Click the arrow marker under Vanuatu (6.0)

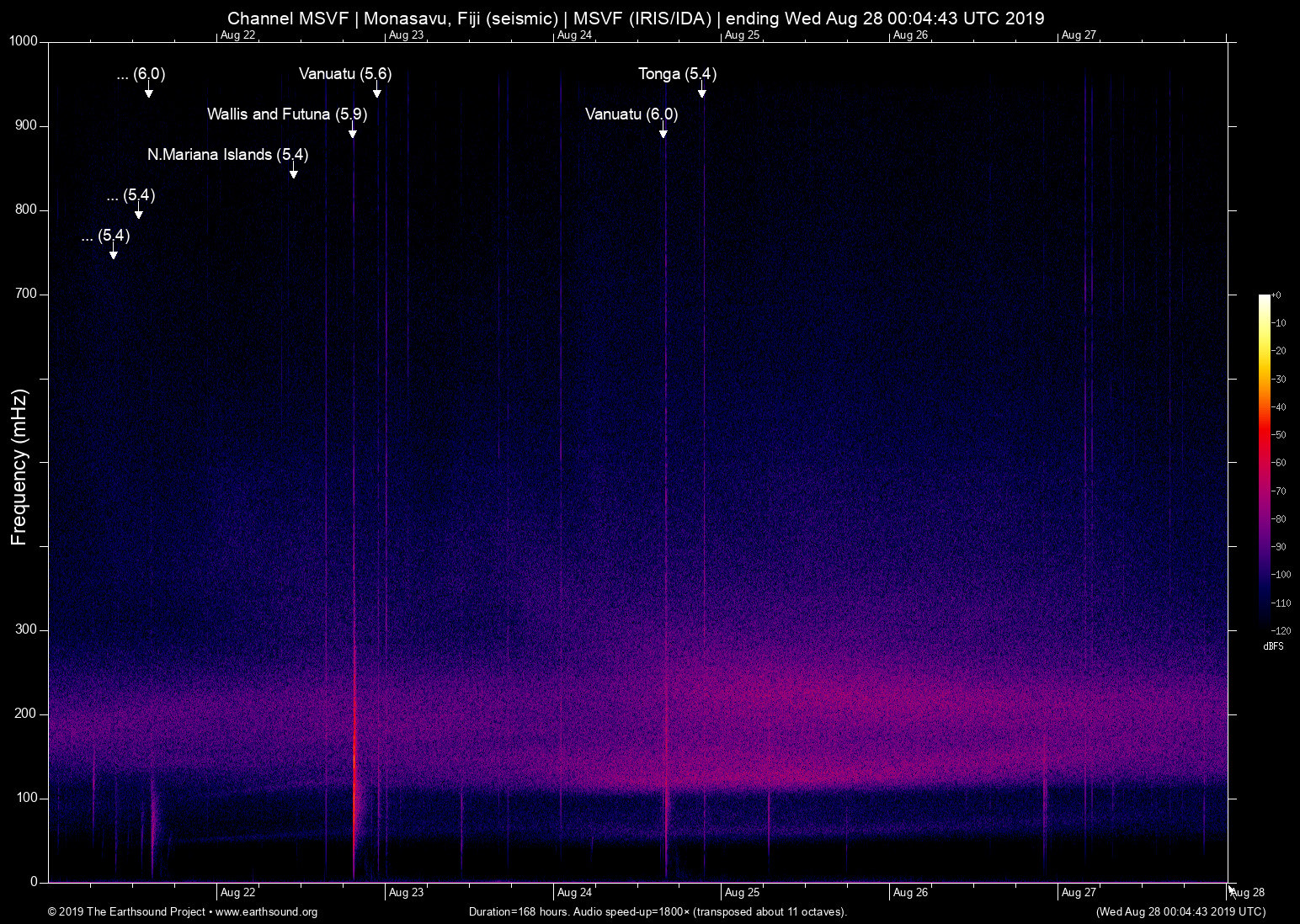tap(663, 131)
